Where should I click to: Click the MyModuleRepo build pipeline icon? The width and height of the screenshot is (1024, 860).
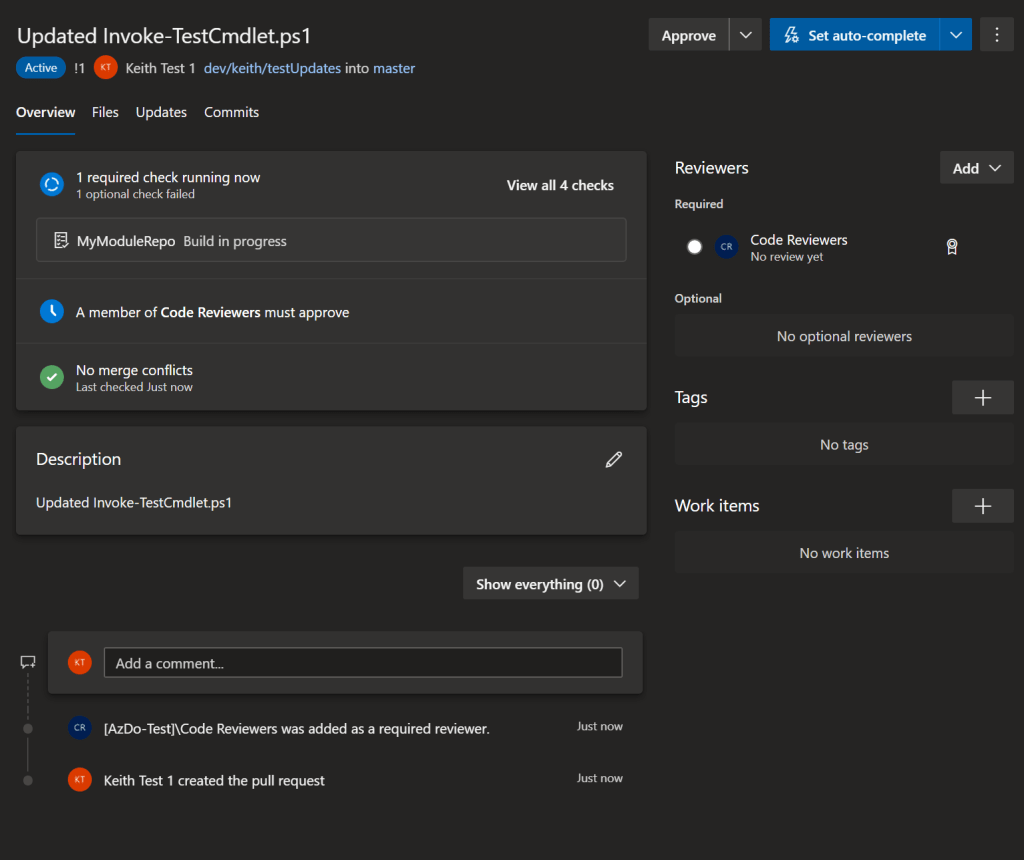point(60,241)
